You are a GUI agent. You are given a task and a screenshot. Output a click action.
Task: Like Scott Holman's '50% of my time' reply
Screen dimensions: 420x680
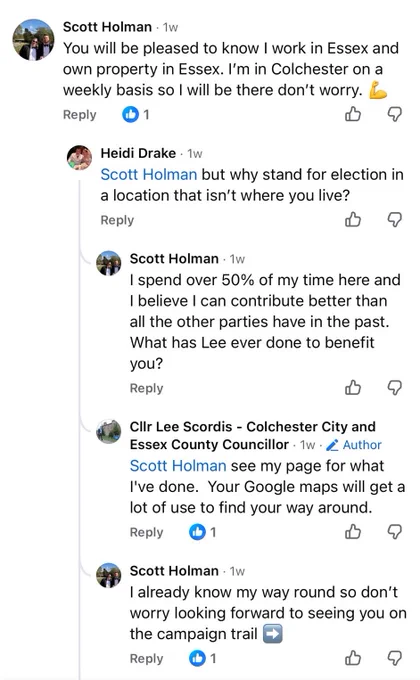point(353,388)
